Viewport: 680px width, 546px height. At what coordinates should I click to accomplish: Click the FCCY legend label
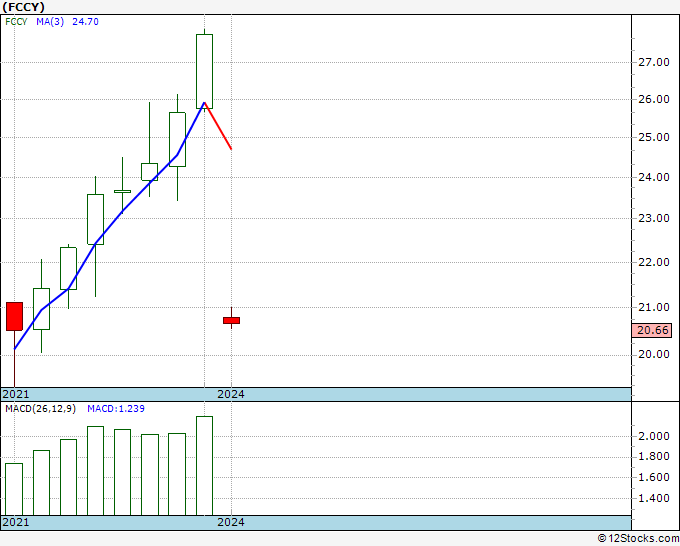16,22
